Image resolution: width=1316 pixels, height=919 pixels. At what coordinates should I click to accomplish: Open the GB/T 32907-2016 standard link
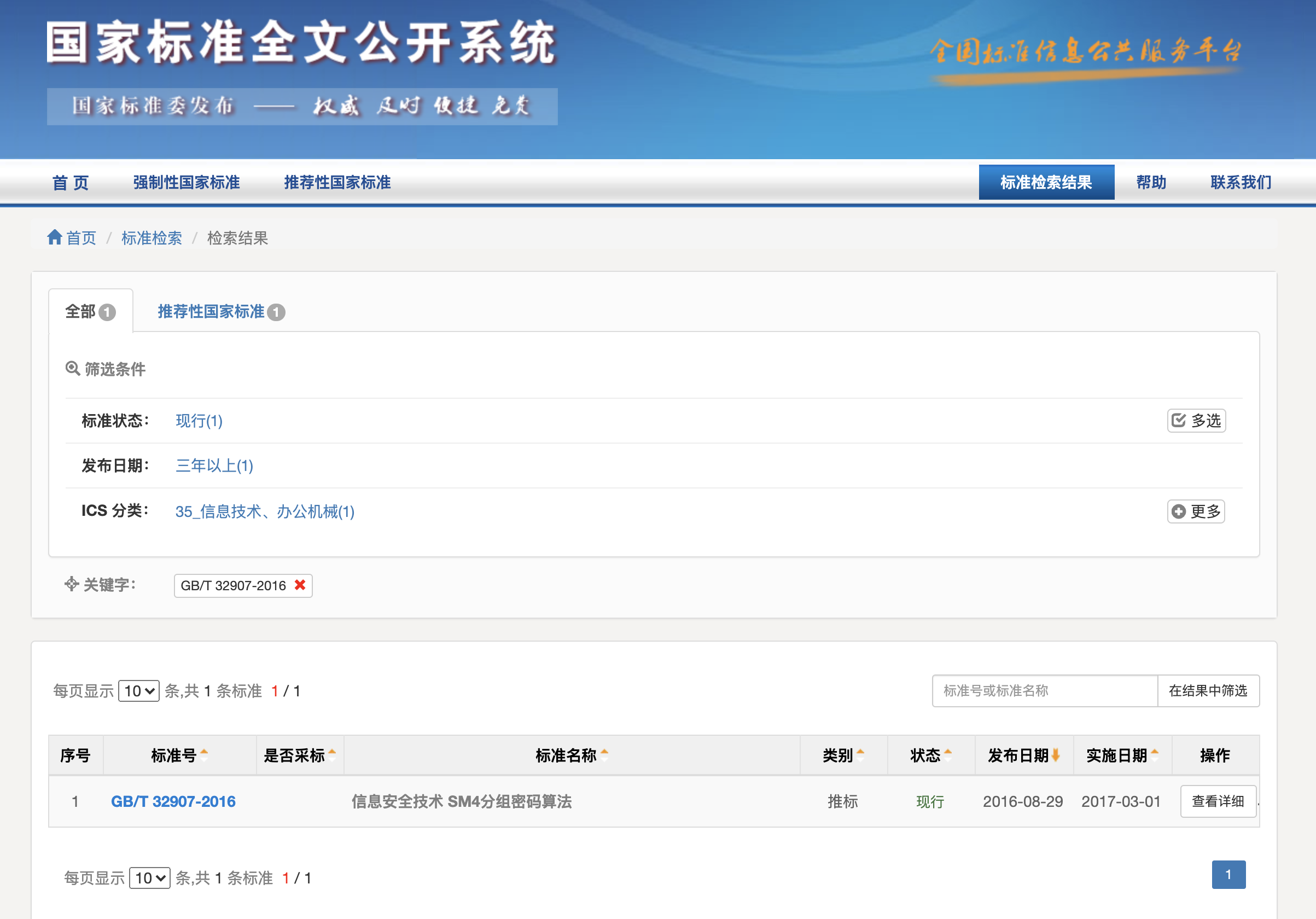pyautogui.click(x=174, y=801)
